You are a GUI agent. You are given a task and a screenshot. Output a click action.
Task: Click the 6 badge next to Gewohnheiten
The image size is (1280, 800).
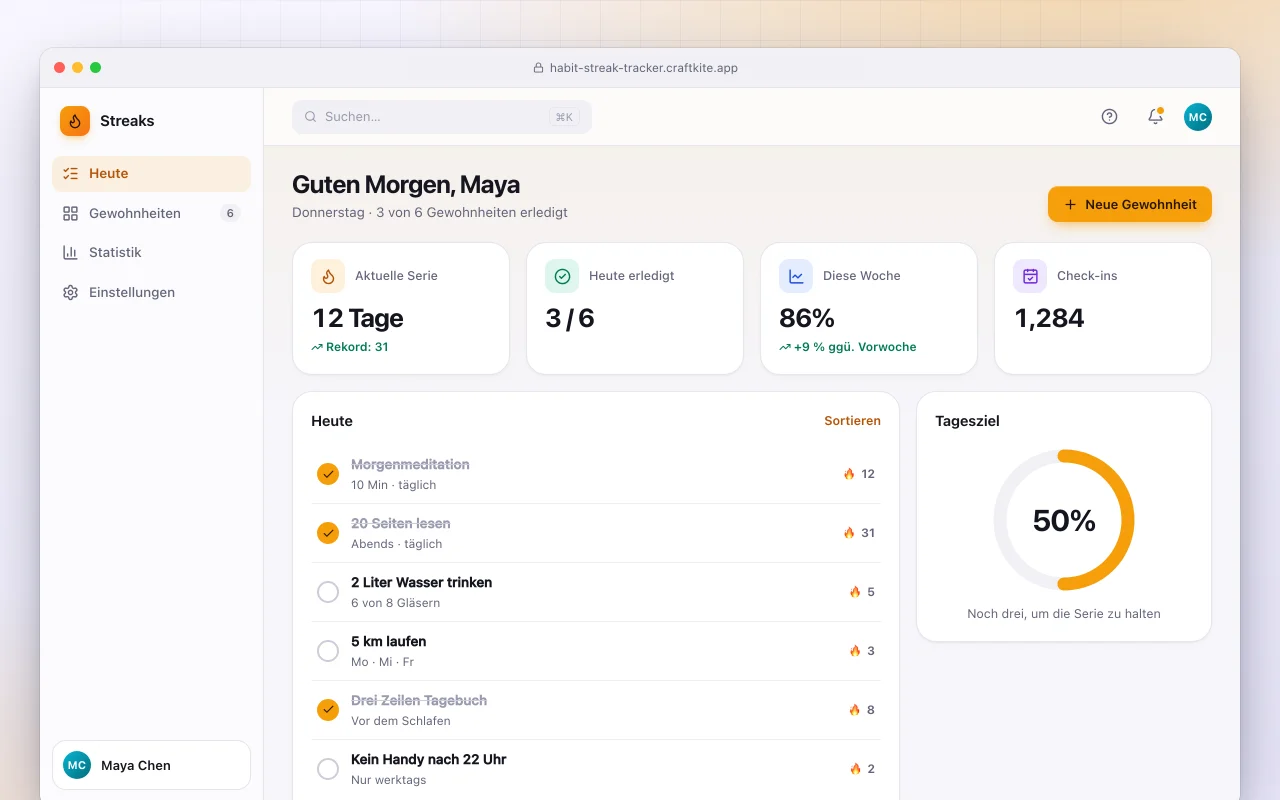230,213
